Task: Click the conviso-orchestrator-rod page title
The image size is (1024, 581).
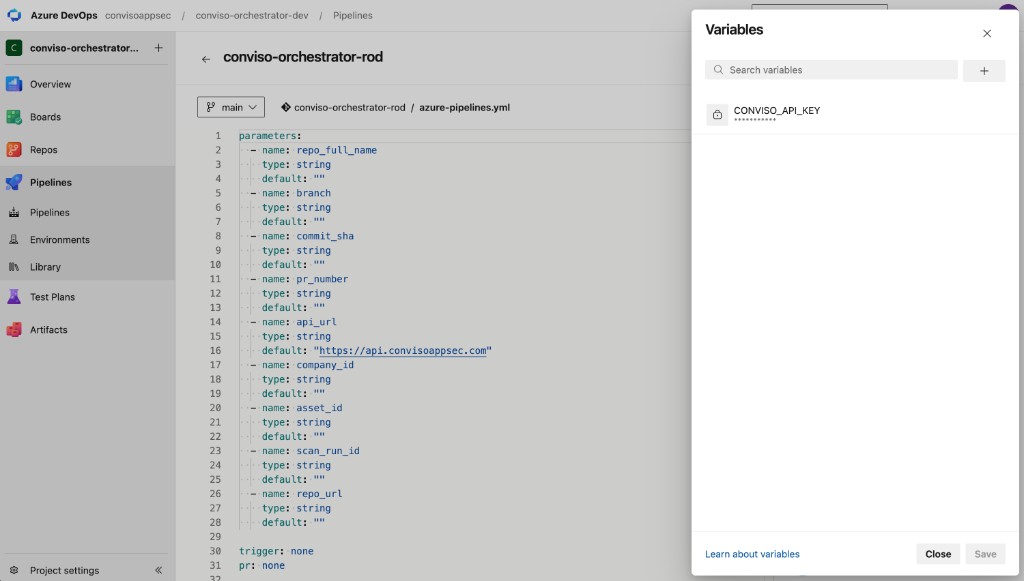Action: pos(303,57)
